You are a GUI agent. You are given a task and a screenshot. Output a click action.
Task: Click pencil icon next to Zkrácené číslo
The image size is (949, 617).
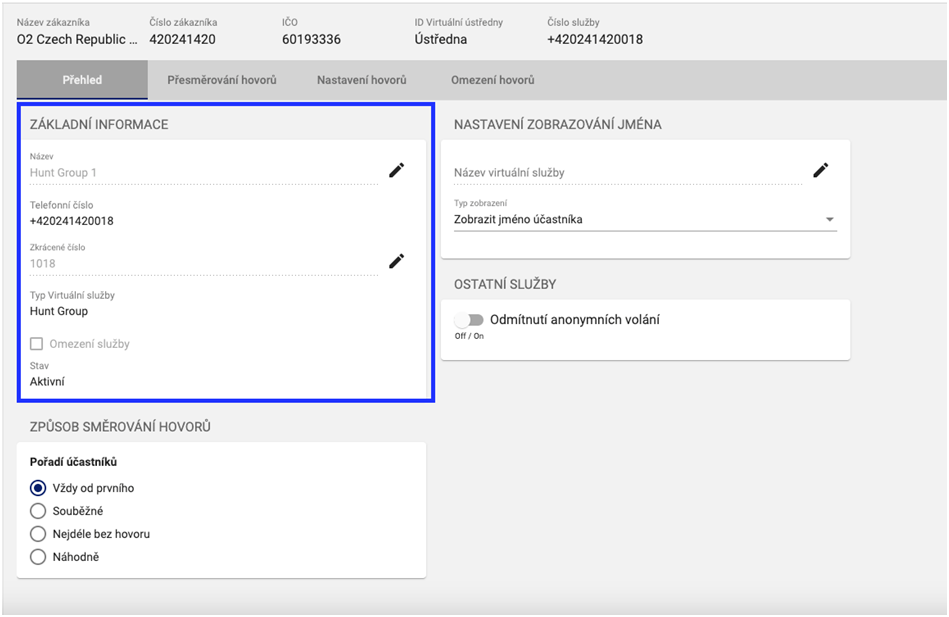pyautogui.click(x=397, y=261)
